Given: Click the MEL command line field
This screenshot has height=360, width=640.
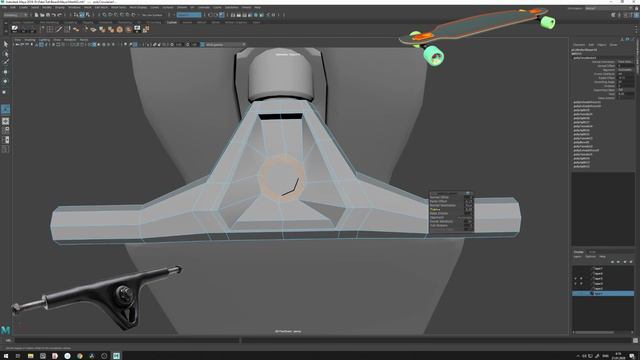Looking at the screenshot, I should (x=127, y=340).
